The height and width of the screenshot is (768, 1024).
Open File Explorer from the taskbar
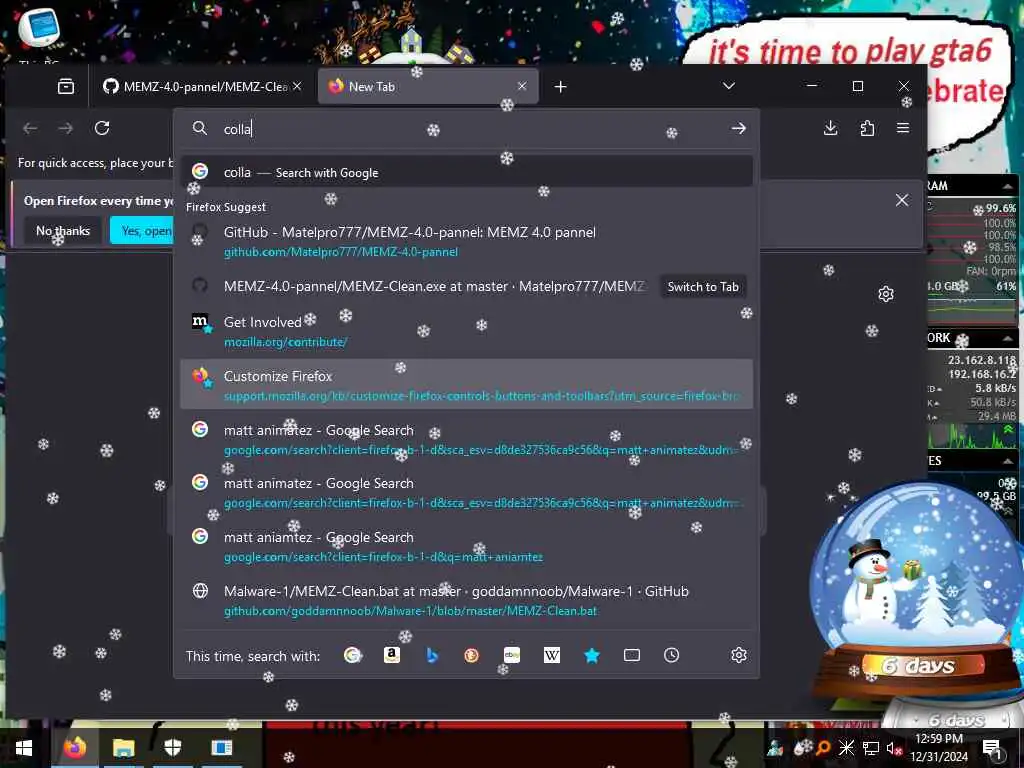point(123,748)
